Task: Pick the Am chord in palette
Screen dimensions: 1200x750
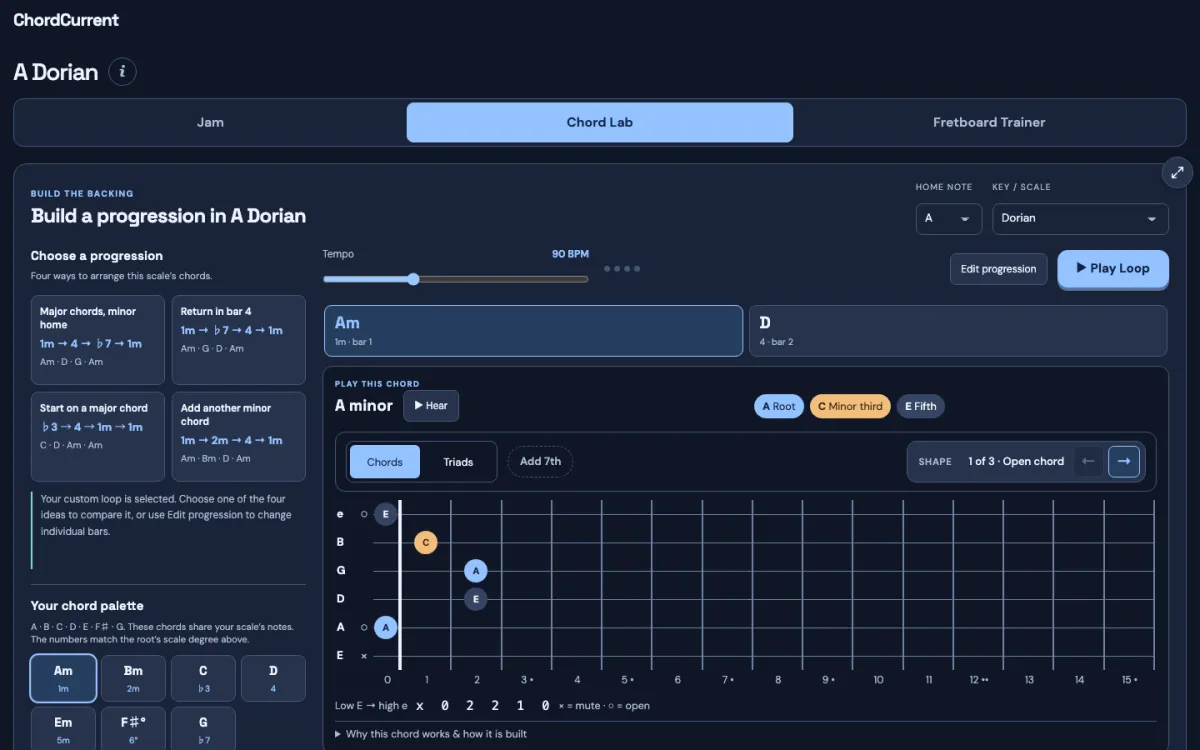Action: click(63, 678)
